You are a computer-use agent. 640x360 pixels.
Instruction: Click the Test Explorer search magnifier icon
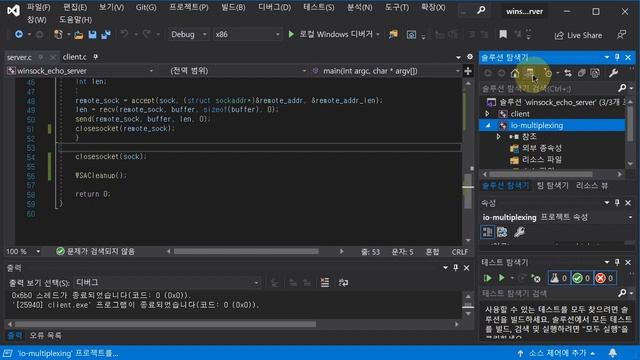622,293
